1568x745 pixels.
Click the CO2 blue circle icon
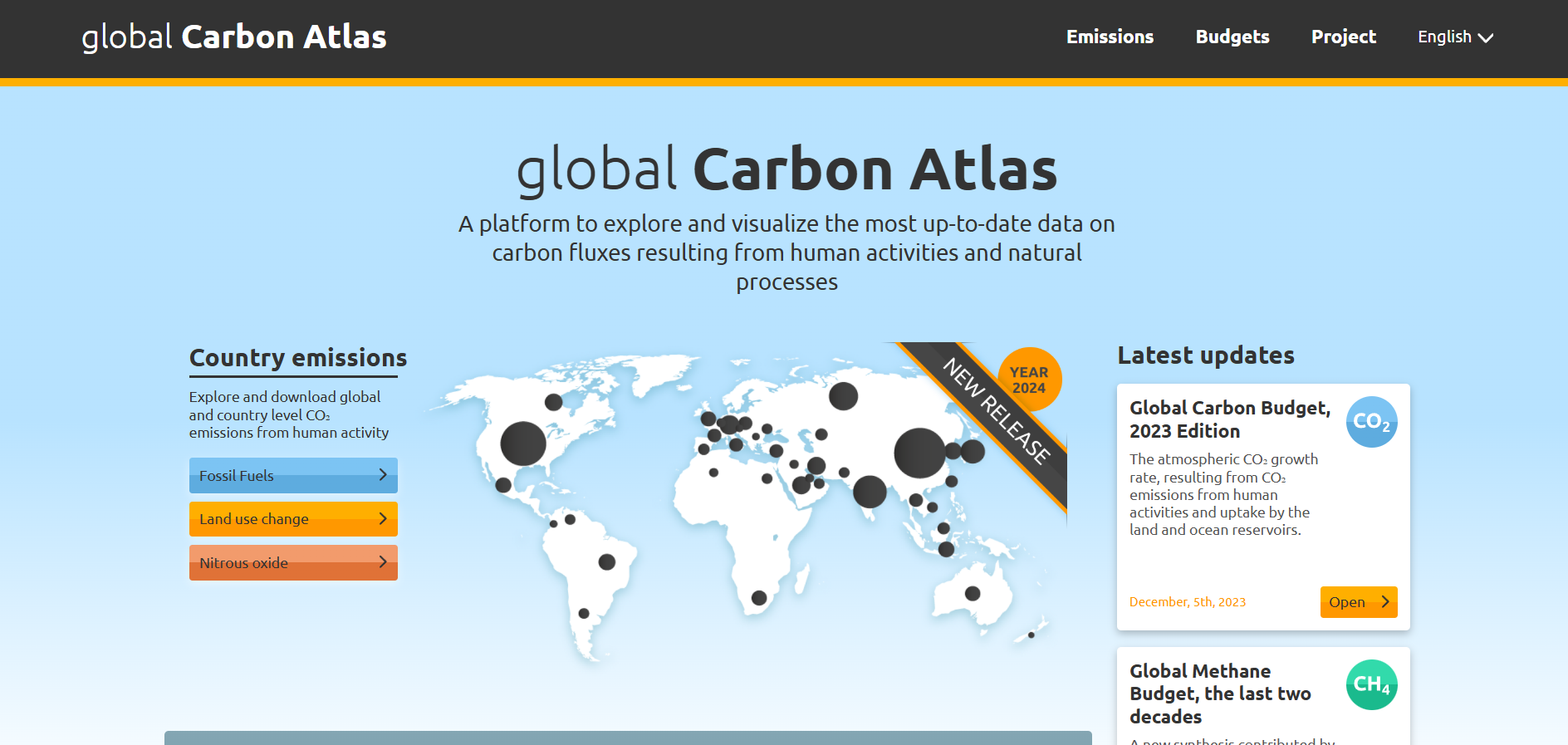1371,422
